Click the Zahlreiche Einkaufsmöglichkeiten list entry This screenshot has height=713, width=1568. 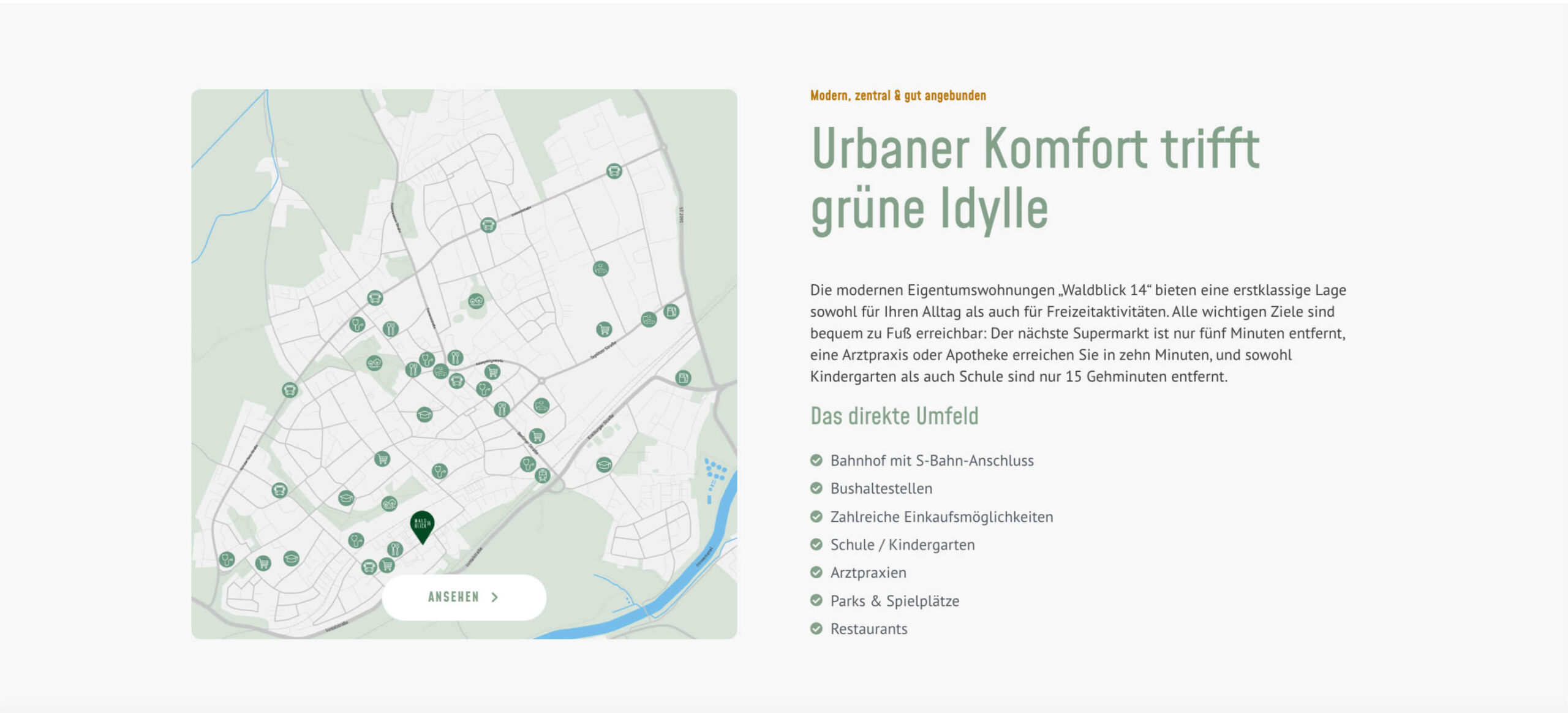[941, 517]
